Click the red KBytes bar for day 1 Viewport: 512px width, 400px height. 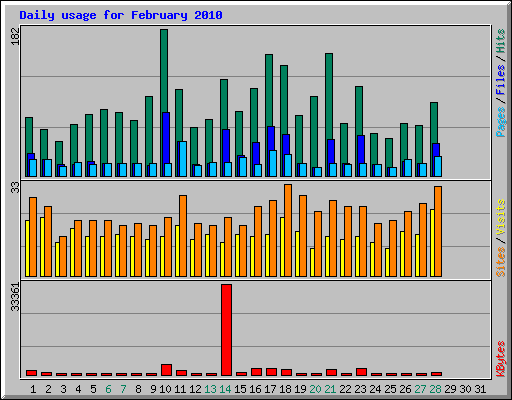[31, 373]
